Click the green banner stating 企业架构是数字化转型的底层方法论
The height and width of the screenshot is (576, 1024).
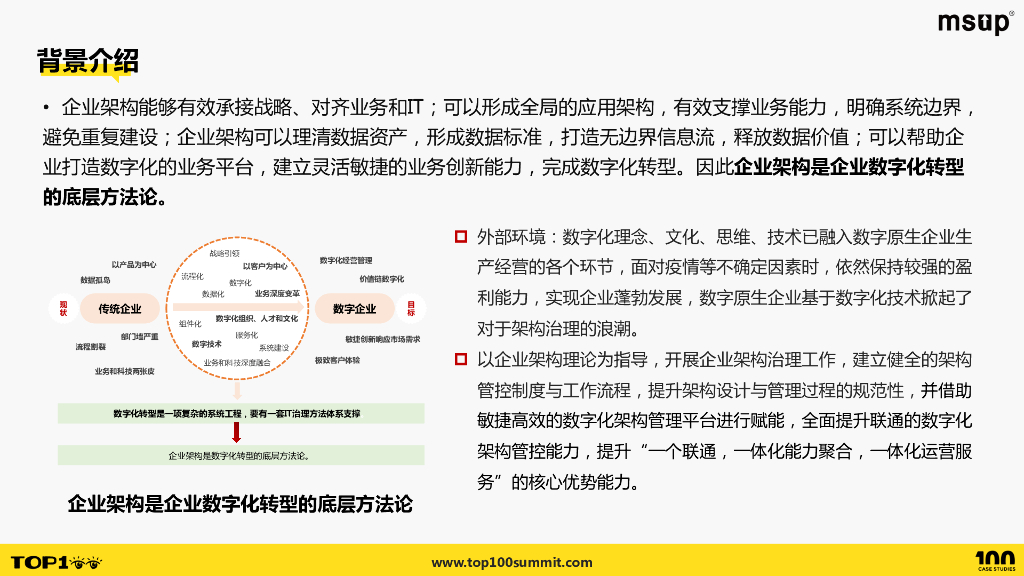pyautogui.click(x=238, y=456)
